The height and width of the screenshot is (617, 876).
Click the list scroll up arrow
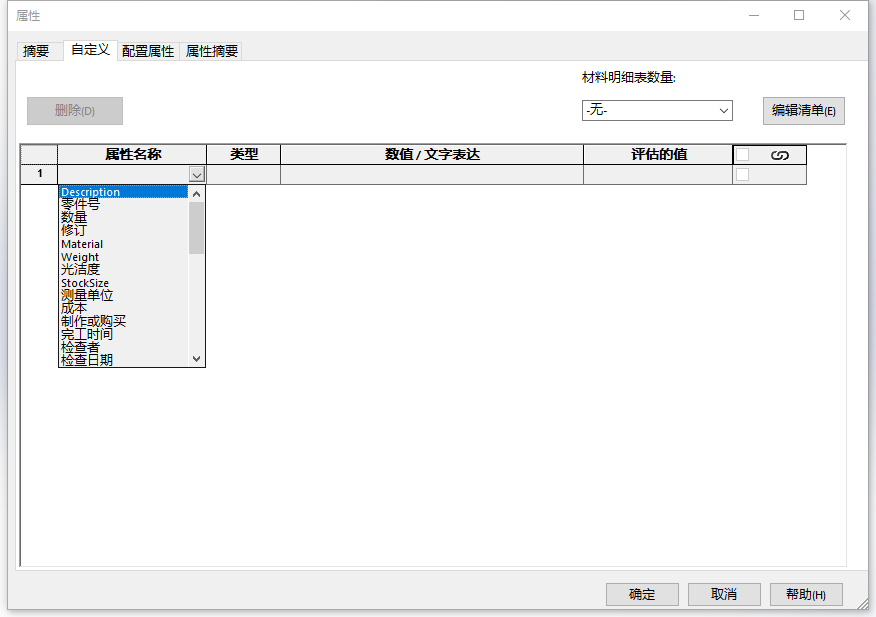click(196, 194)
